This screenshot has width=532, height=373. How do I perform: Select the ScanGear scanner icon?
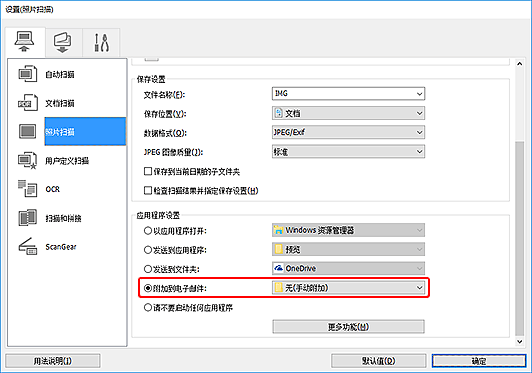click(x=27, y=246)
